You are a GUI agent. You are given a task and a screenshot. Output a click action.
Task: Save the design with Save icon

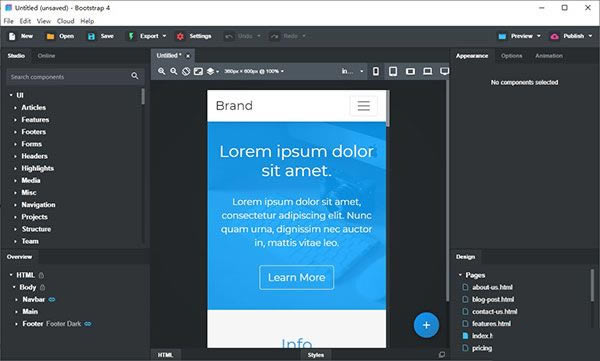(91, 36)
